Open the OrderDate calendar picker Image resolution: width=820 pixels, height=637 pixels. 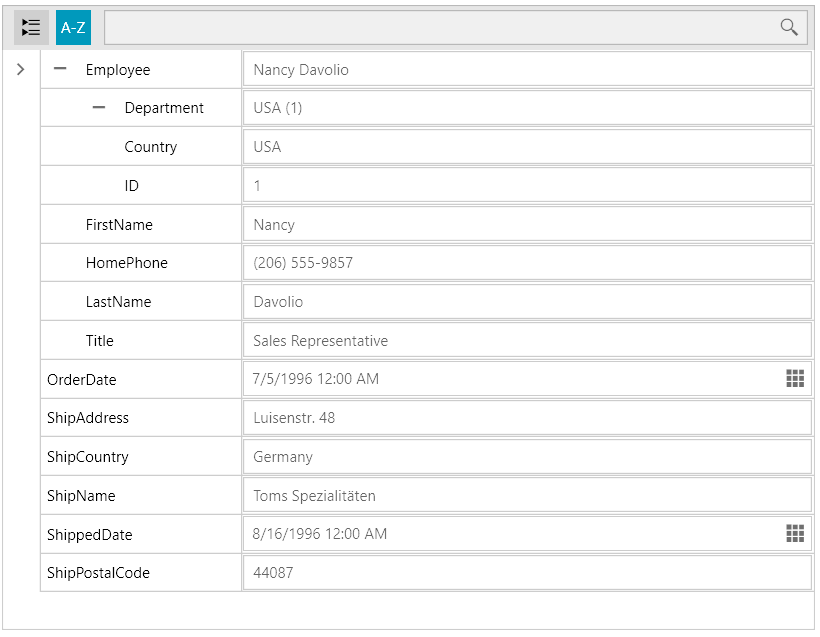tap(795, 378)
